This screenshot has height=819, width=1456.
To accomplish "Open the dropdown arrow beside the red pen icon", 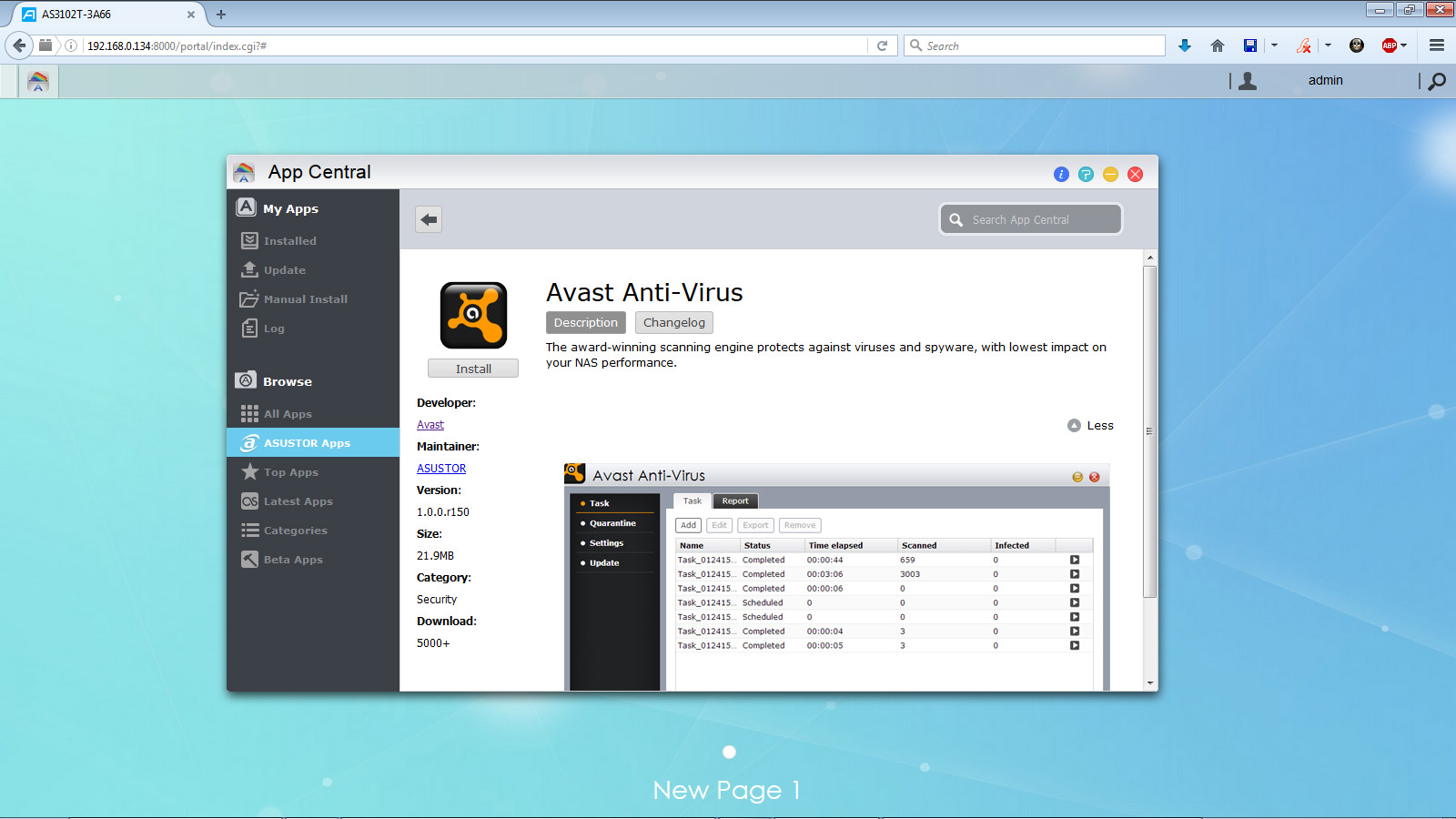I will (x=1328, y=45).
